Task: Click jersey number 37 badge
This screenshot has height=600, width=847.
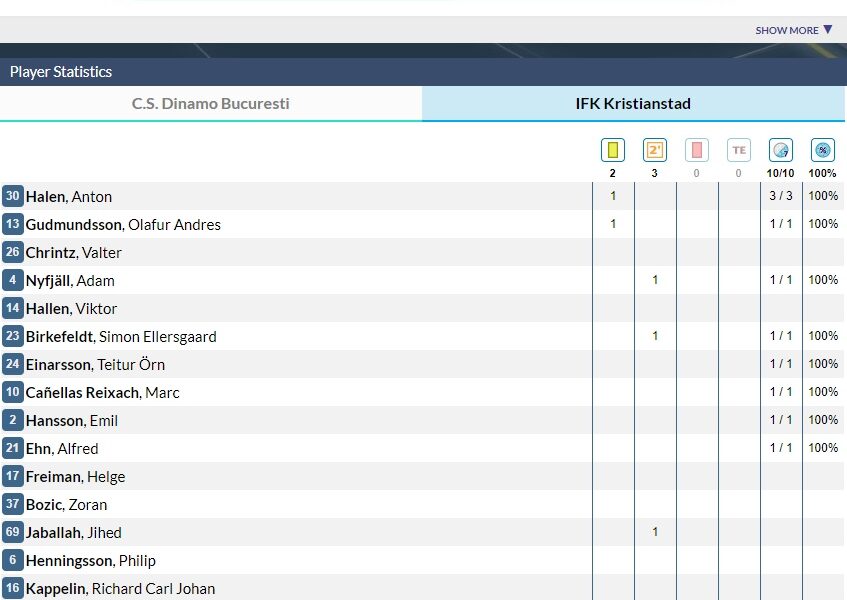Action: click(x=12, y=504)
